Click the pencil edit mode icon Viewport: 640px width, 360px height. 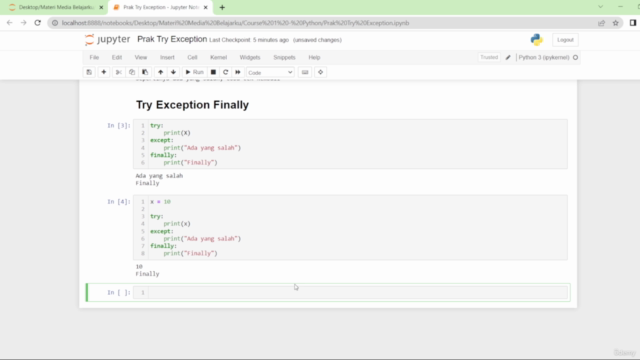click(x=508, y=58)
